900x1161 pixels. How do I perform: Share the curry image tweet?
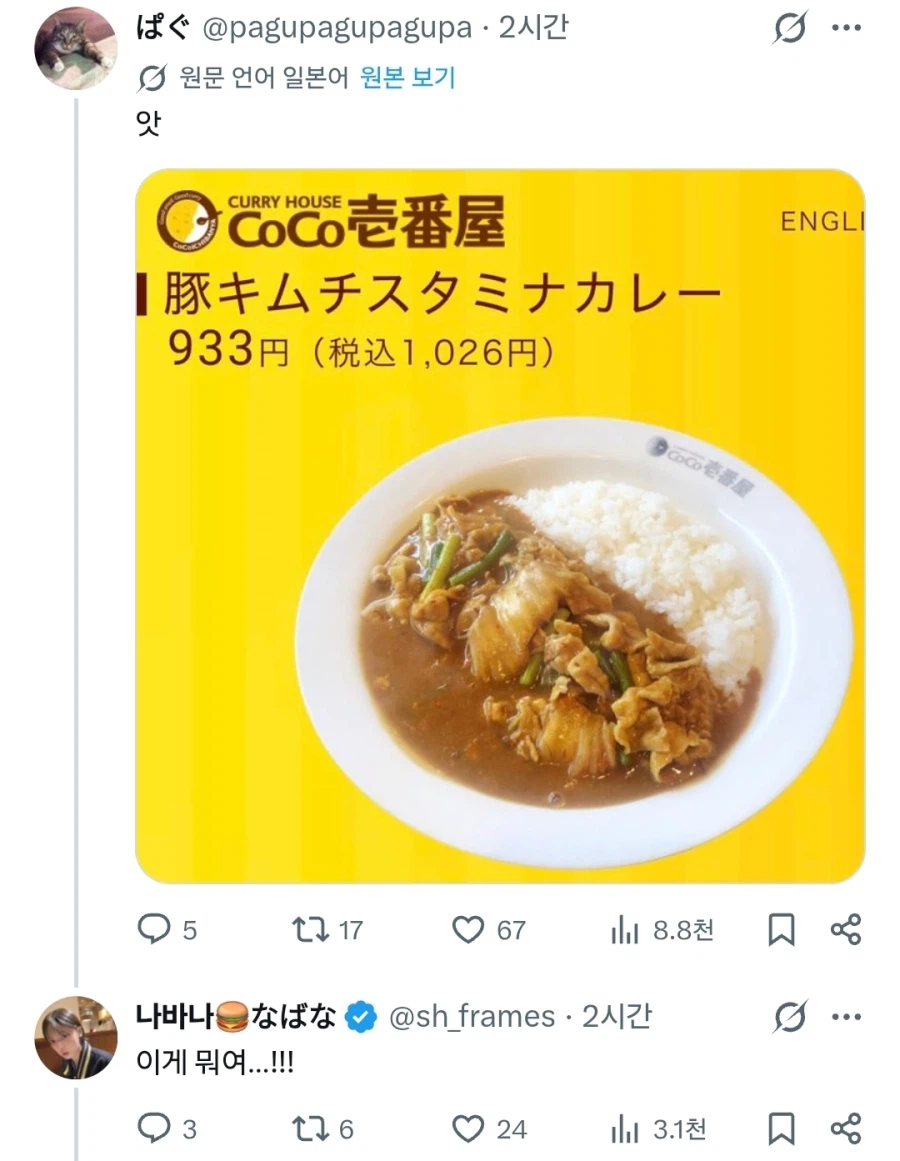tap(846, 929)
